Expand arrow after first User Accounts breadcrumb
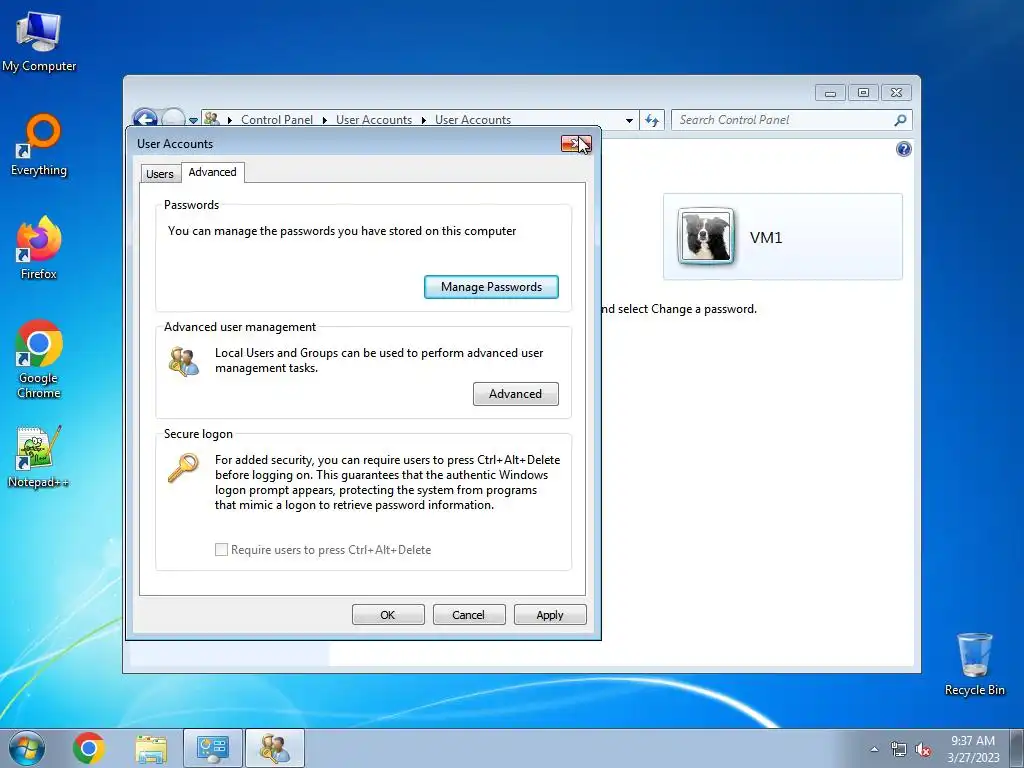This screenshot has width=1024, height=768. tap(423, 120)
